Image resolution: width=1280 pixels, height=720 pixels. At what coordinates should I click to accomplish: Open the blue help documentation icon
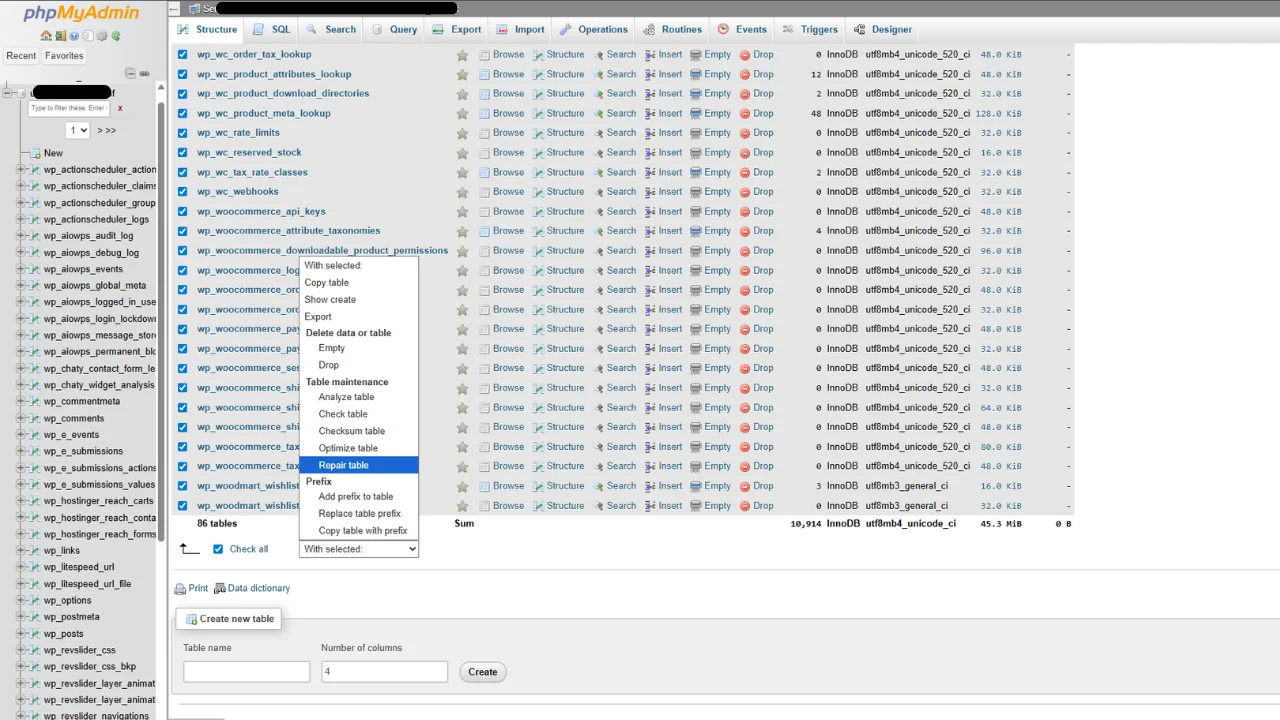[74, 36]
